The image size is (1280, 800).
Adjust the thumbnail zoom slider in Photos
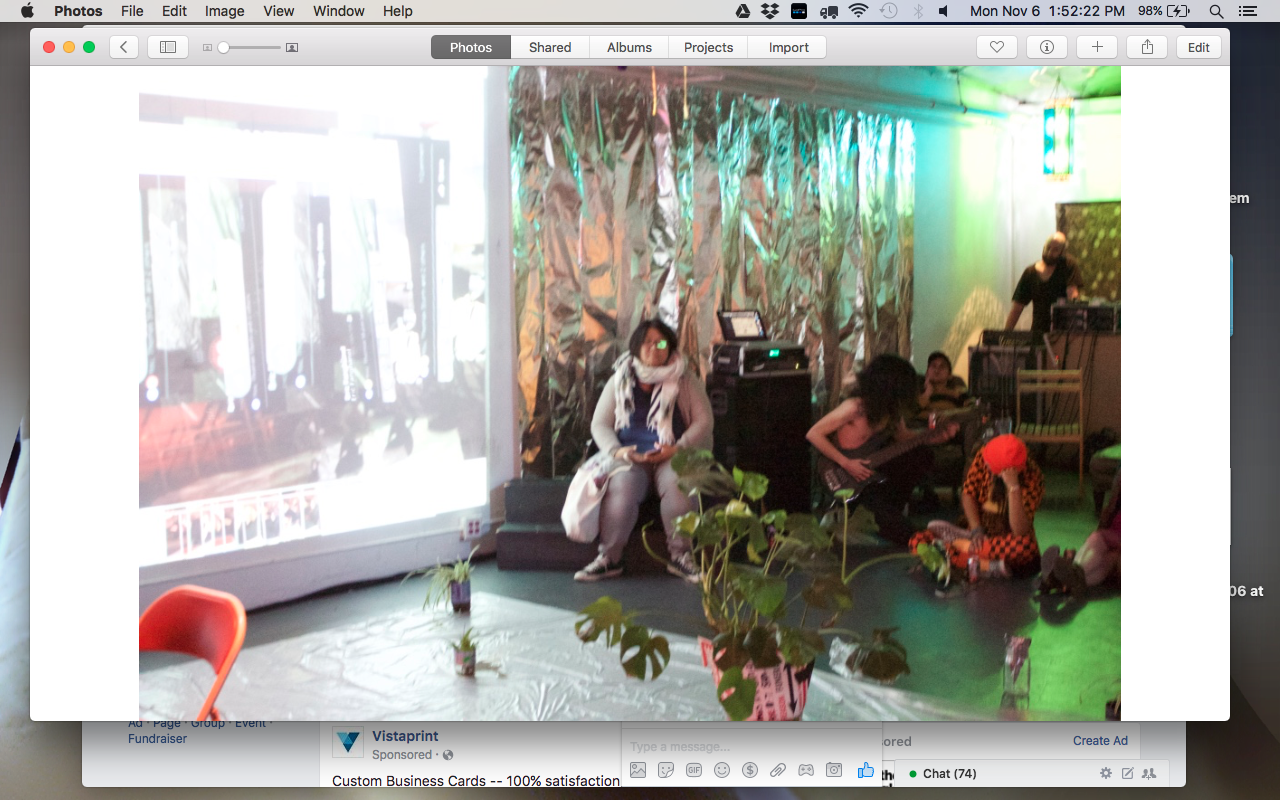[250, 47]
